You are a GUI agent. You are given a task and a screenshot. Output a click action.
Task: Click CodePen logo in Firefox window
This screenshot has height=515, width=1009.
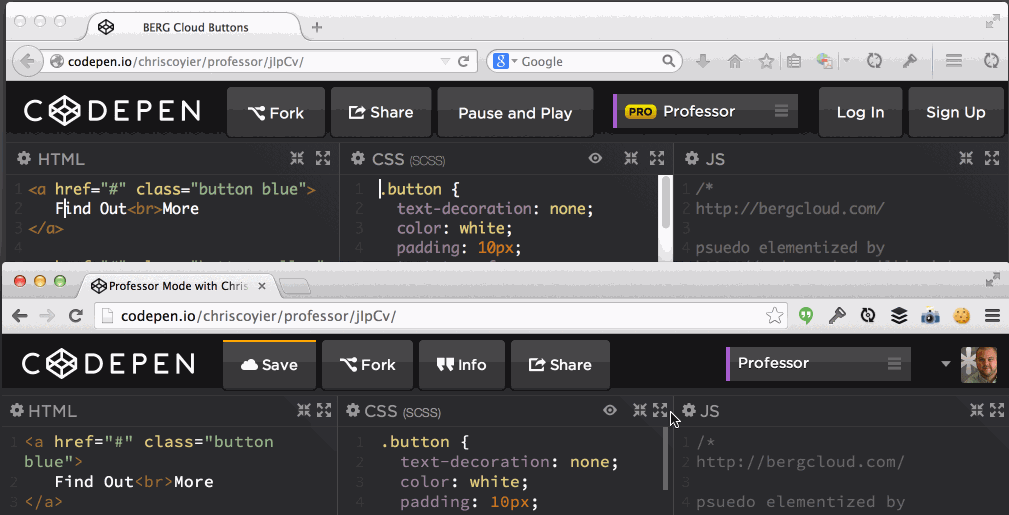(x=112, y=111)
